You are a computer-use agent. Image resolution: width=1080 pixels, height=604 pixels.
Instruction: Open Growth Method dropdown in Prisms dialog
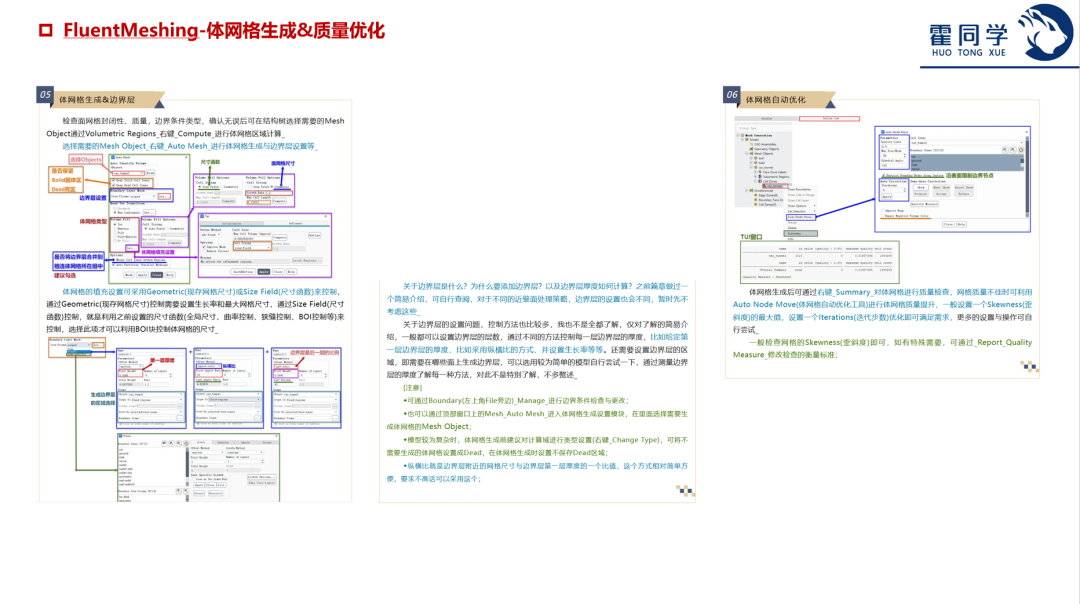(245, 452)
